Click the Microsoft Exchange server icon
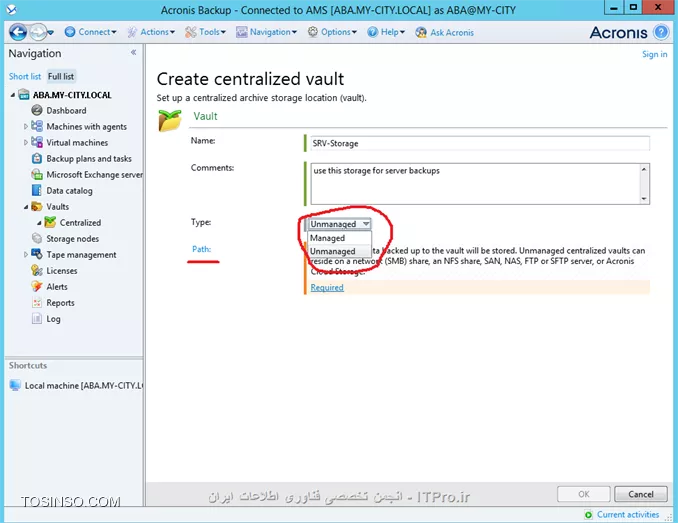 click(37, 174)
